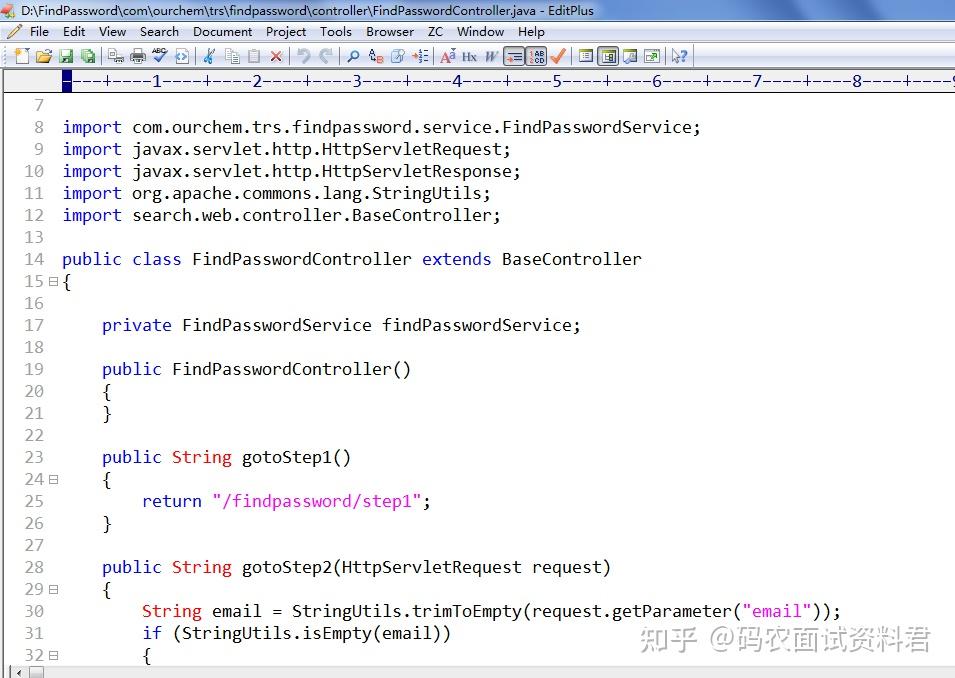The width and height of the screenshot is (955, 678).
Task: Click the Copy icon
Action: (x=232, y=56)
